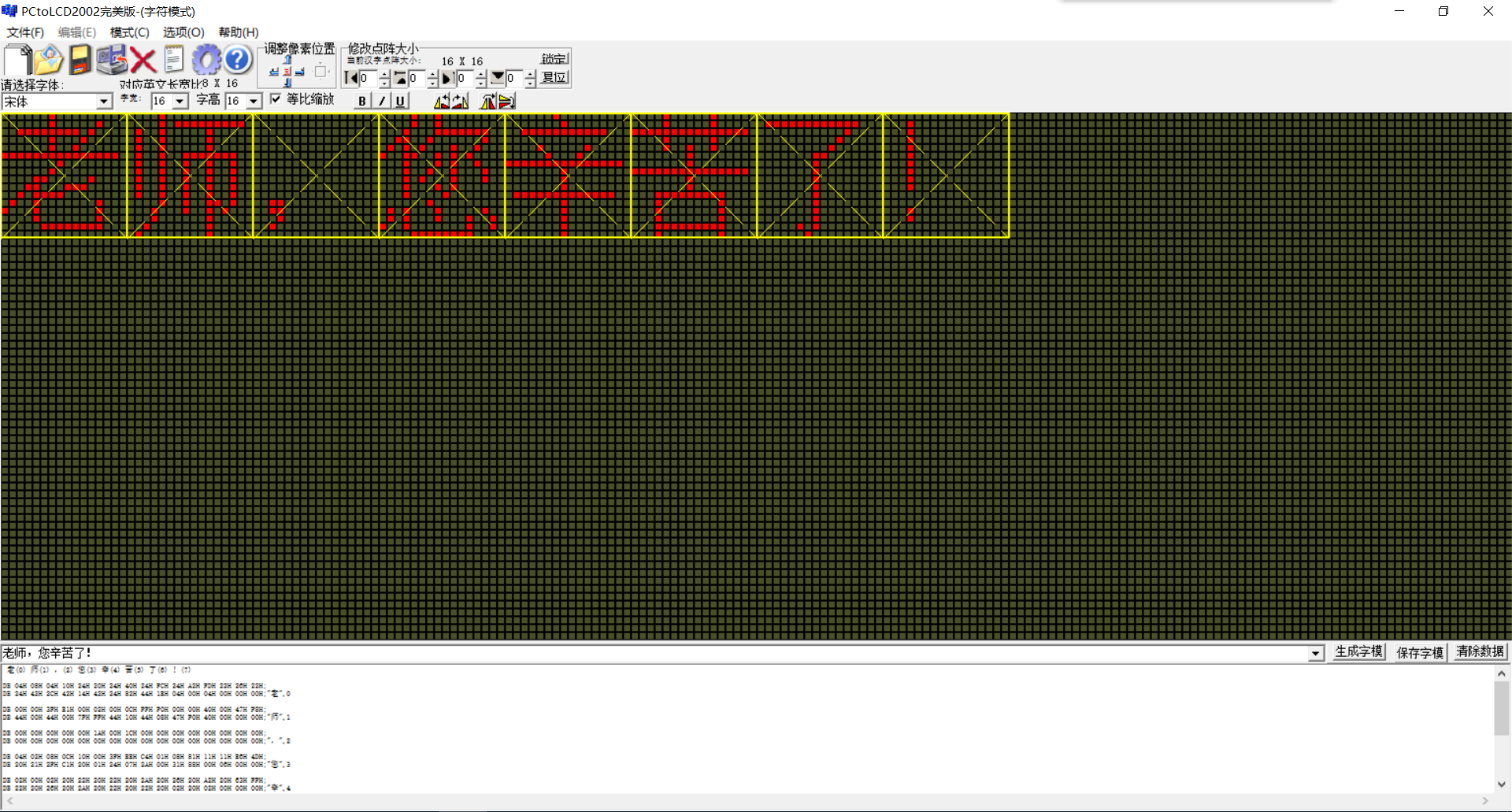The width and height of the screenshot is (1512, 812).
Task: Click the blue question mark help icon
Action: coord(237,60)
